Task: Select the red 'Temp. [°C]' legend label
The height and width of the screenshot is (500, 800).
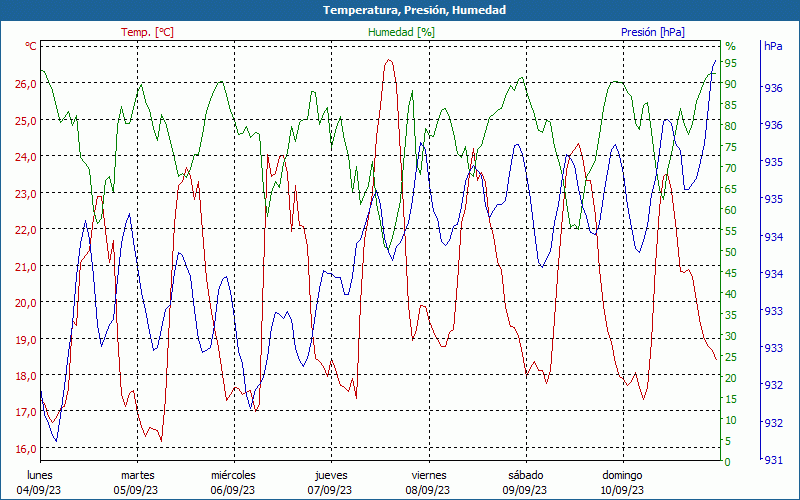Action: tap(147, 32)
